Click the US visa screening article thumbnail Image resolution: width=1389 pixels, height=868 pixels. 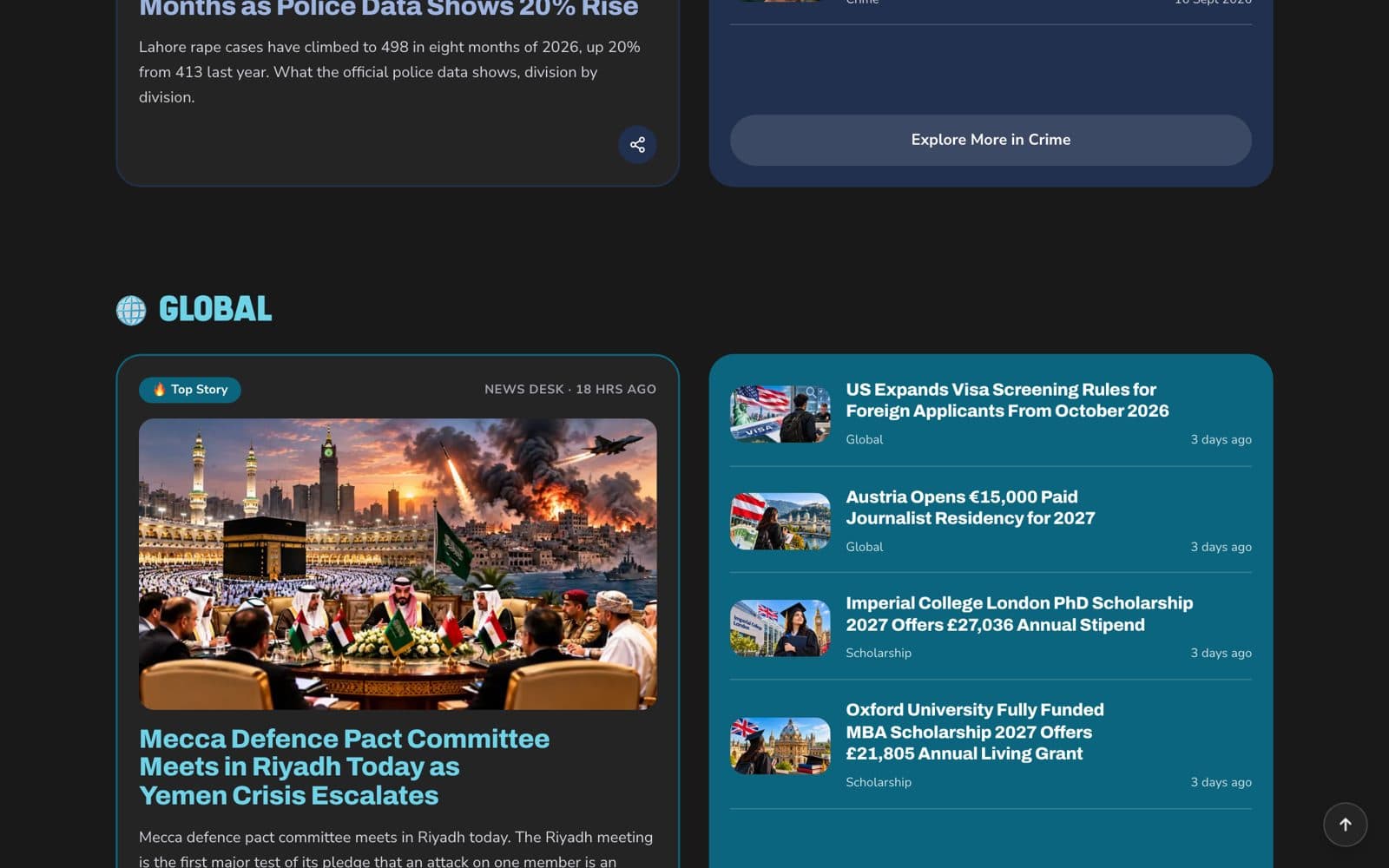pyautogui.click(x=780, y=414)
